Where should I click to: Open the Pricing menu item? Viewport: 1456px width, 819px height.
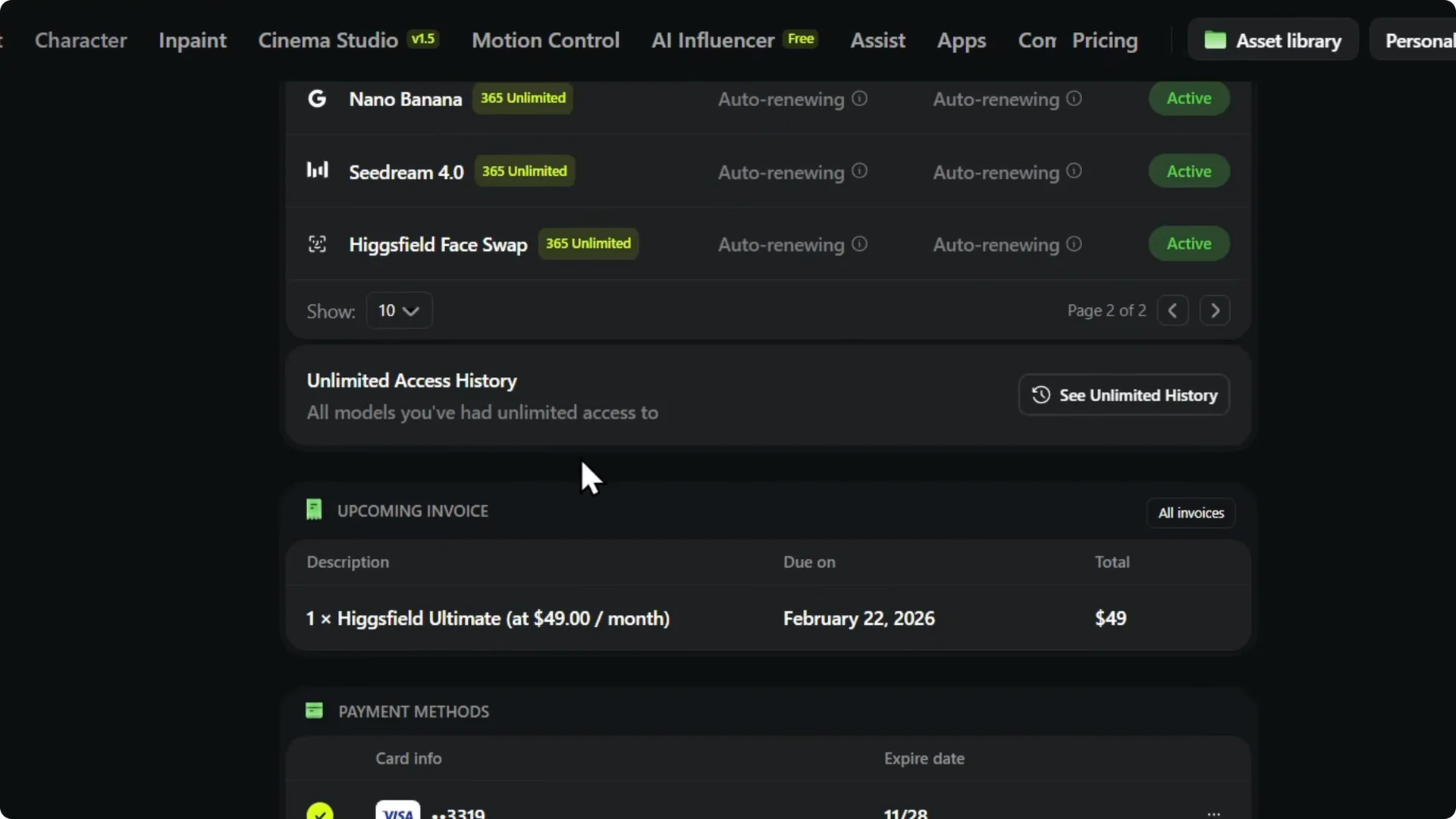[1104, 40]
